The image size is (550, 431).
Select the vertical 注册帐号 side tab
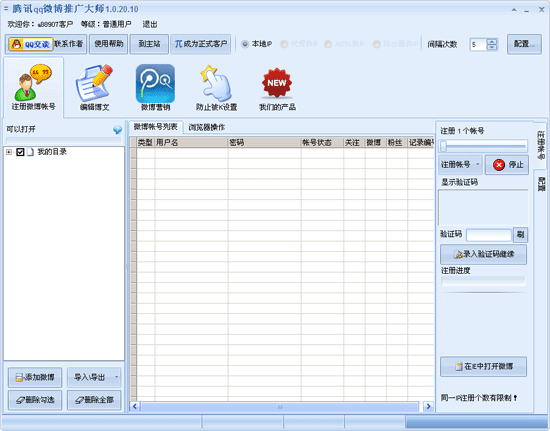(x=541, y=145)
